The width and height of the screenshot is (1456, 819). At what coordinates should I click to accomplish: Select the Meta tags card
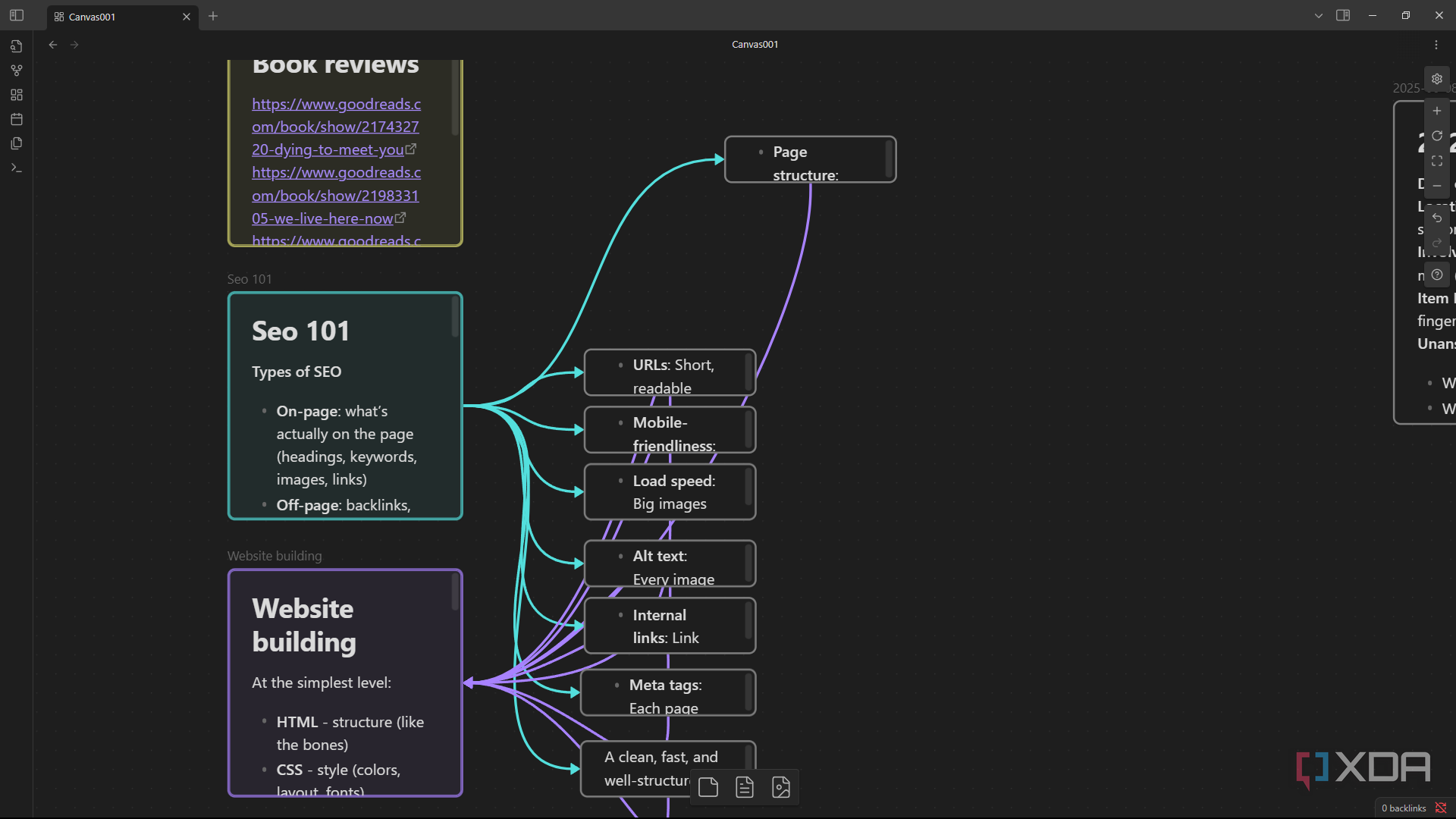pos(668,692)
